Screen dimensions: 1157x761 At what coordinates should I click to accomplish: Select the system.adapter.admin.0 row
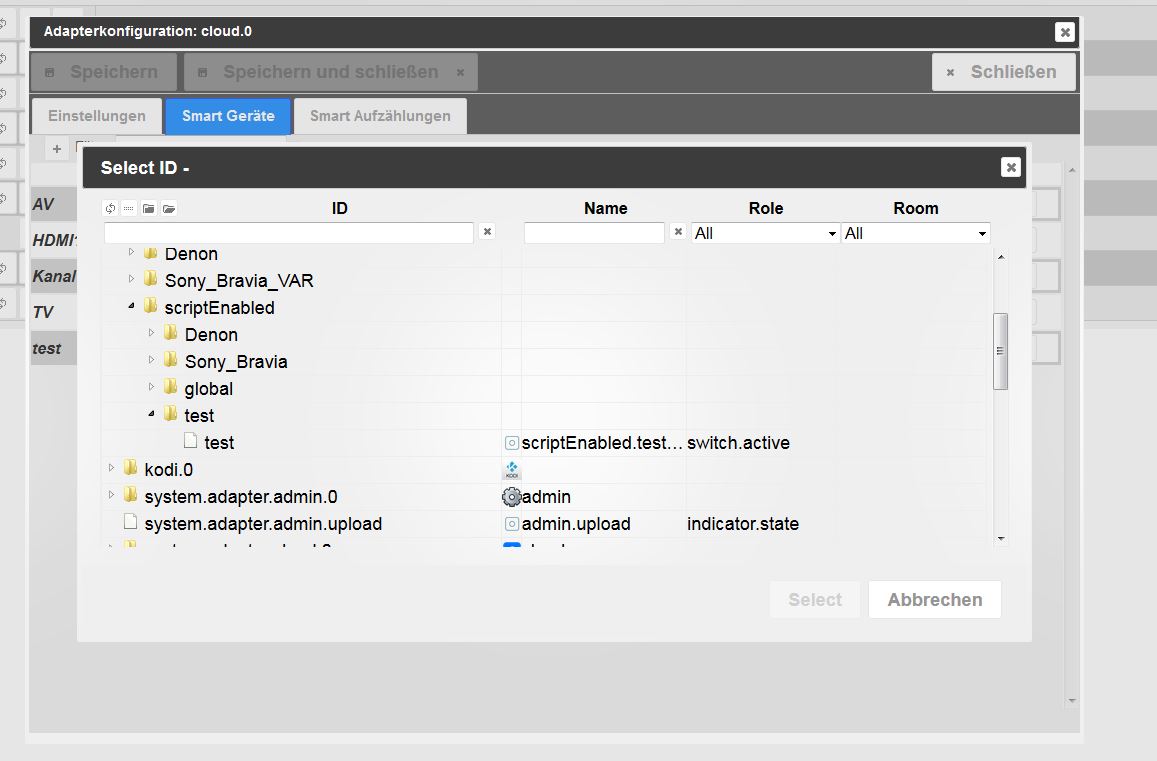pos(545,497)
